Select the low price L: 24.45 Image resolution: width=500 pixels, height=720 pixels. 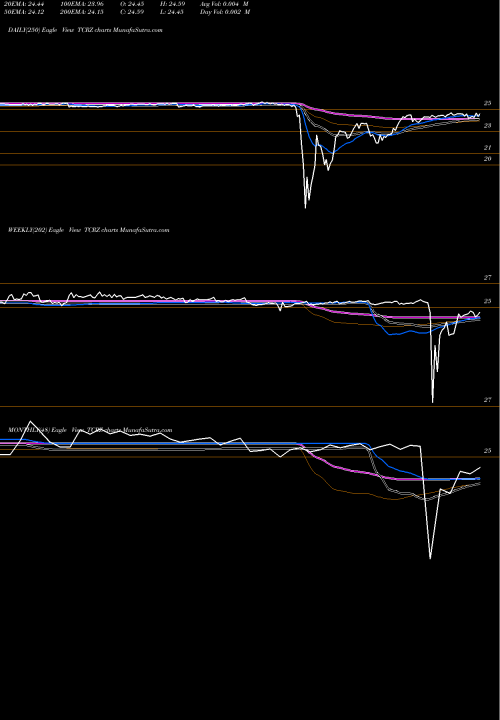172,12
